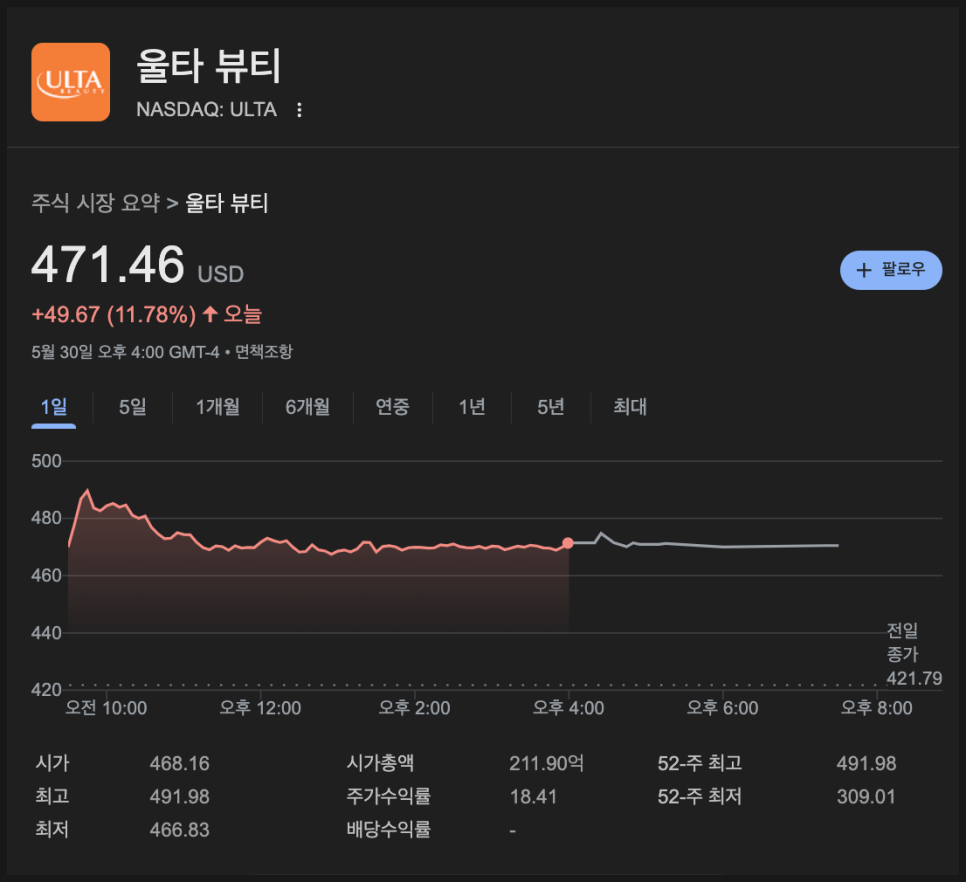Click the 최저 value 466.83
This screenshot has width=966, height=882.
click(x=179, y=830)
